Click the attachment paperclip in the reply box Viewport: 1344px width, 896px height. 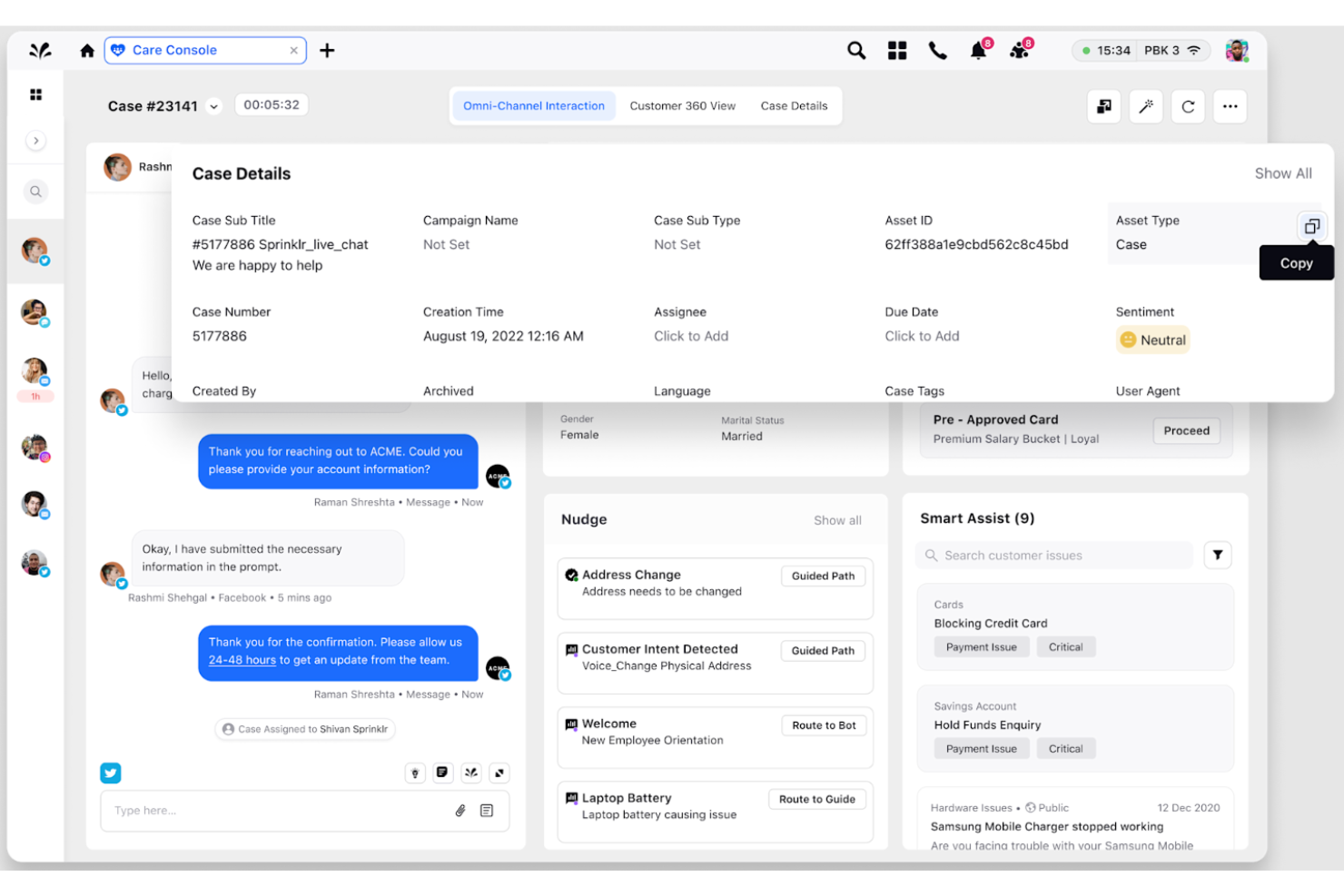(x=460, y=811)
